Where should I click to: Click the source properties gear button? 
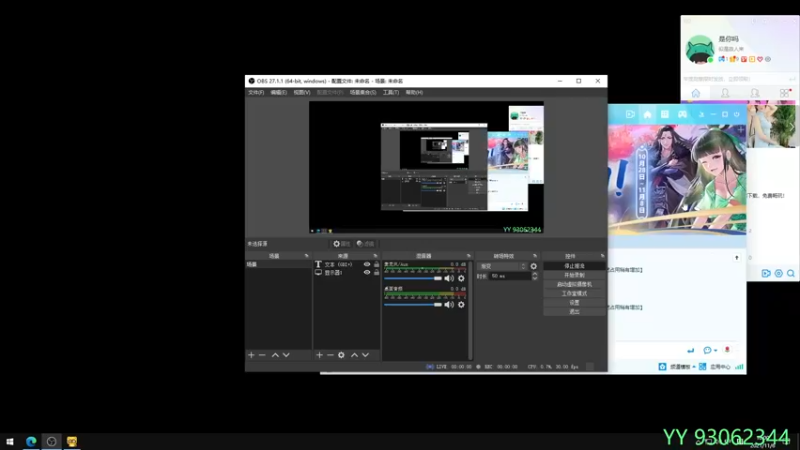[341, 244]
